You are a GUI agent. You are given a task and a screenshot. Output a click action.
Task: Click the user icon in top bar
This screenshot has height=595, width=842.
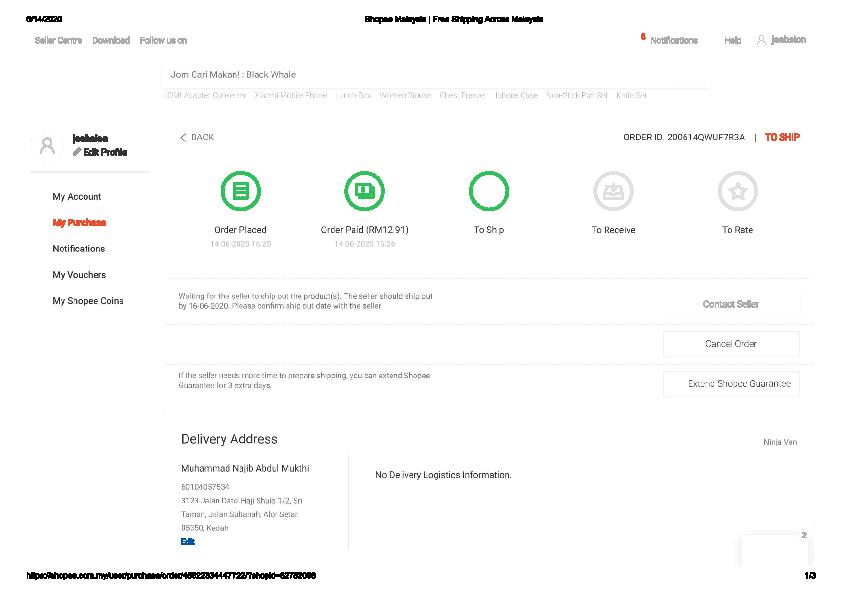coord(761,40)
